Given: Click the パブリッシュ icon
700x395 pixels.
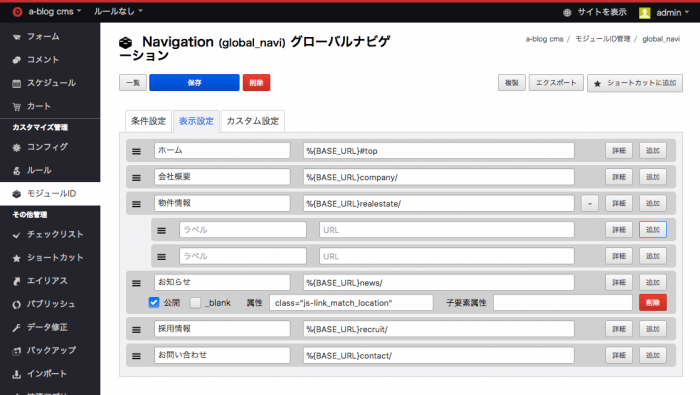Looking at the screenshot, I should [x=17, y=304].
